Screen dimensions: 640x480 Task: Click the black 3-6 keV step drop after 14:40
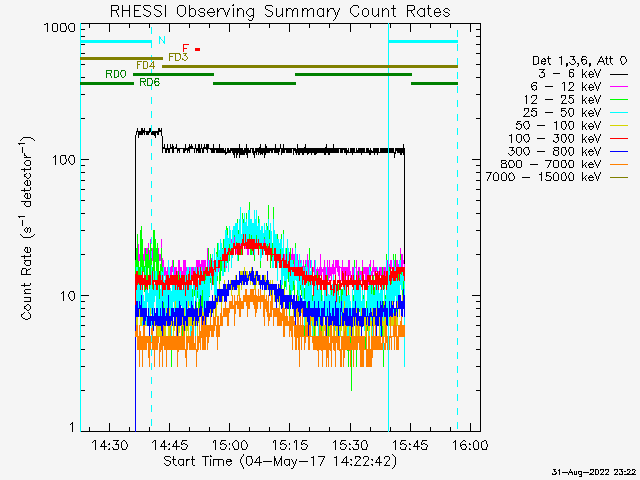tap(162, 141)
